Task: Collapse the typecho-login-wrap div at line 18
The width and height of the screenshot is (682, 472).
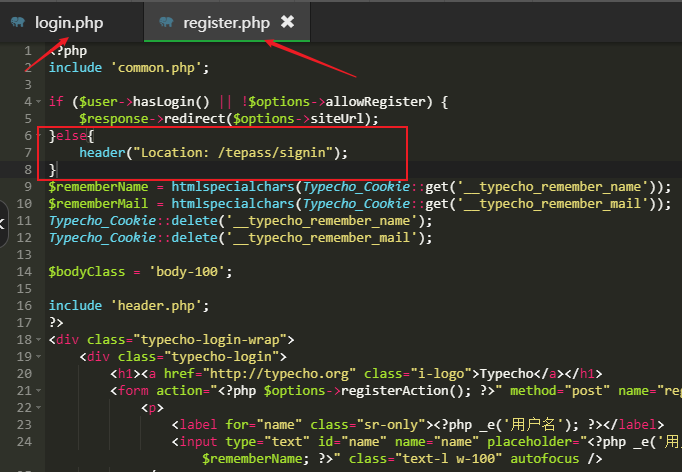Action: (42, 339)
